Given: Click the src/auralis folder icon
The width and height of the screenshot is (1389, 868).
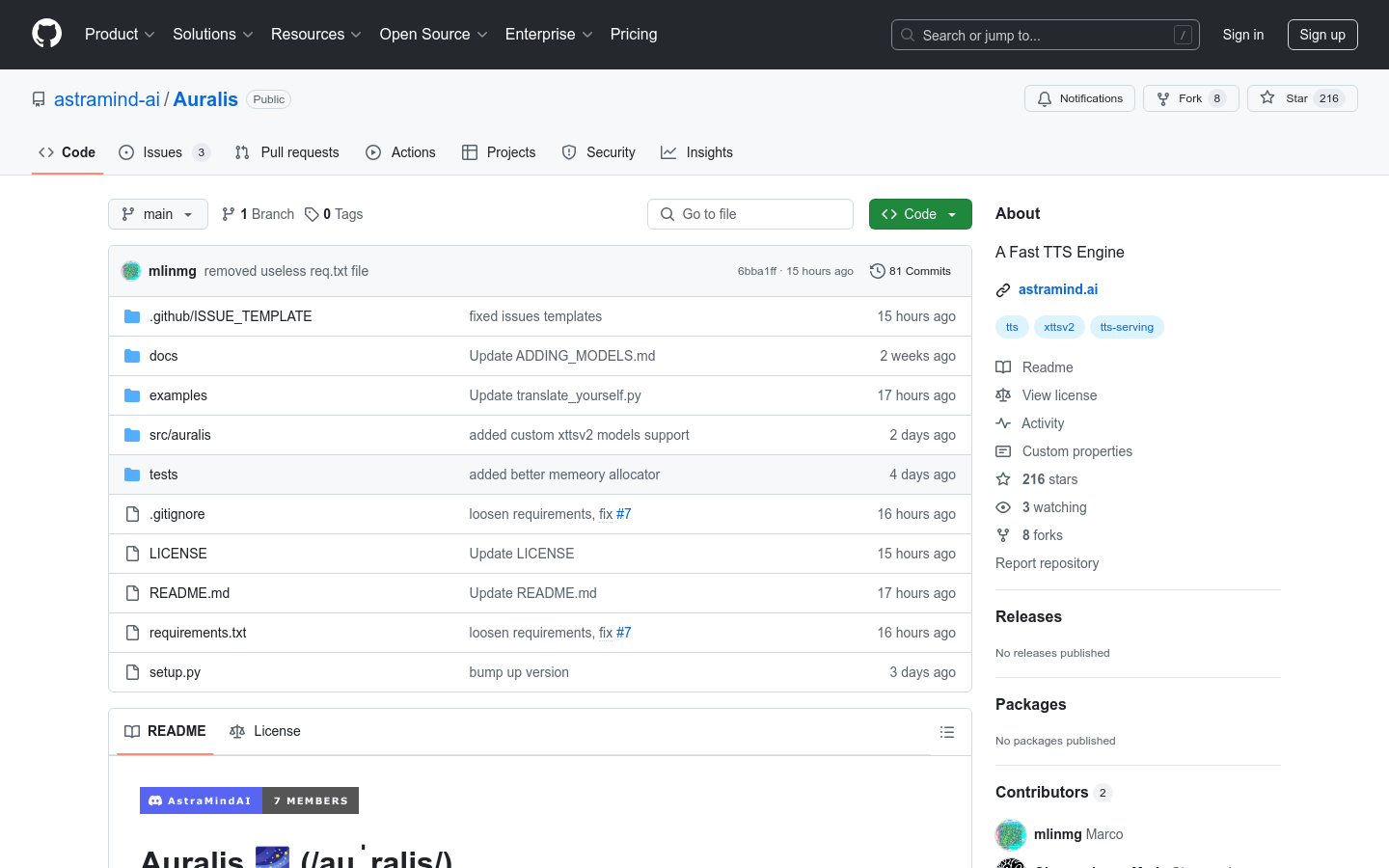Looking at the screenshot, I should [x=132, y=435].
